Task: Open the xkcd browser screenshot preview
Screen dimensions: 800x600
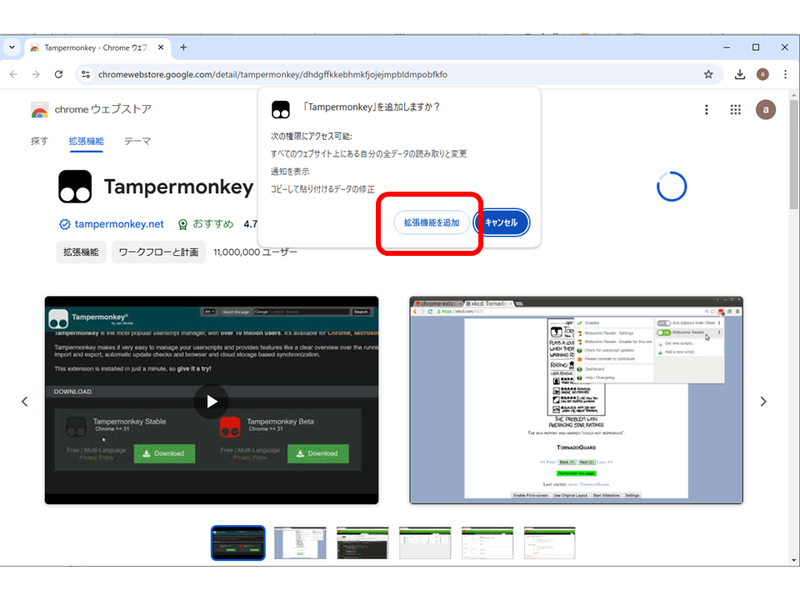Action: tap(576, 400)
